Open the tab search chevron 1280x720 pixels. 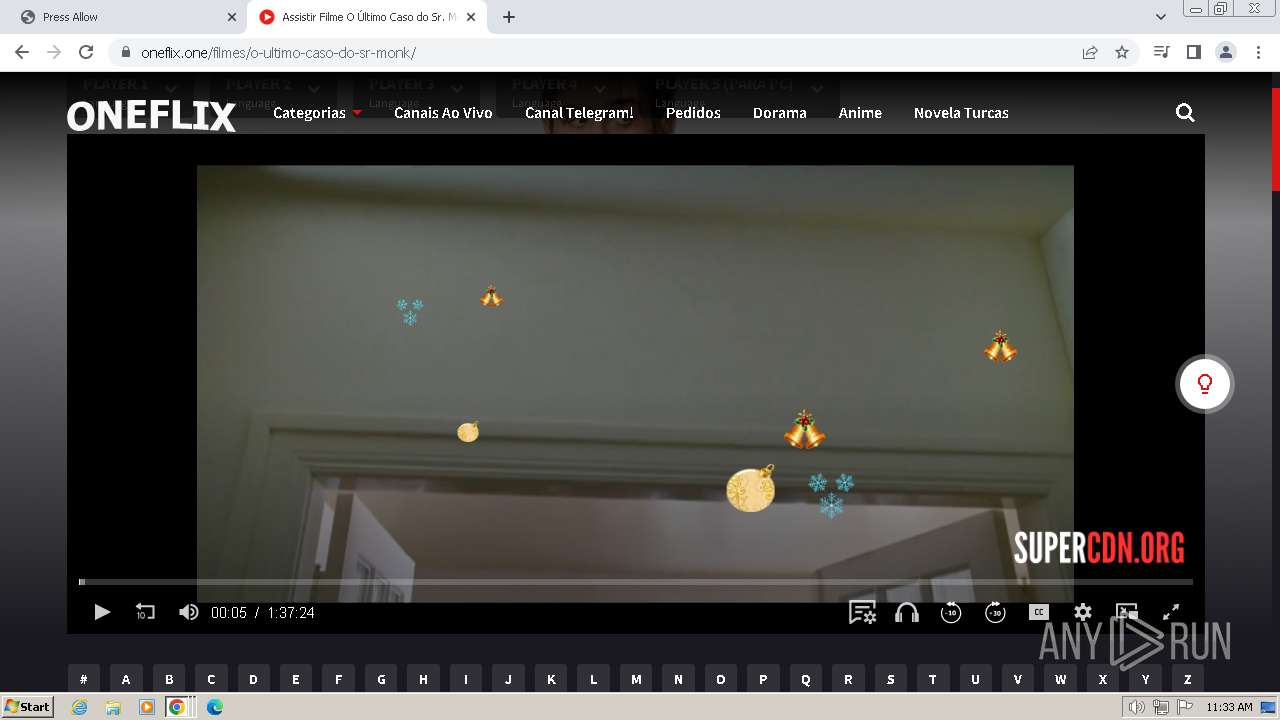click(1161, 17)
